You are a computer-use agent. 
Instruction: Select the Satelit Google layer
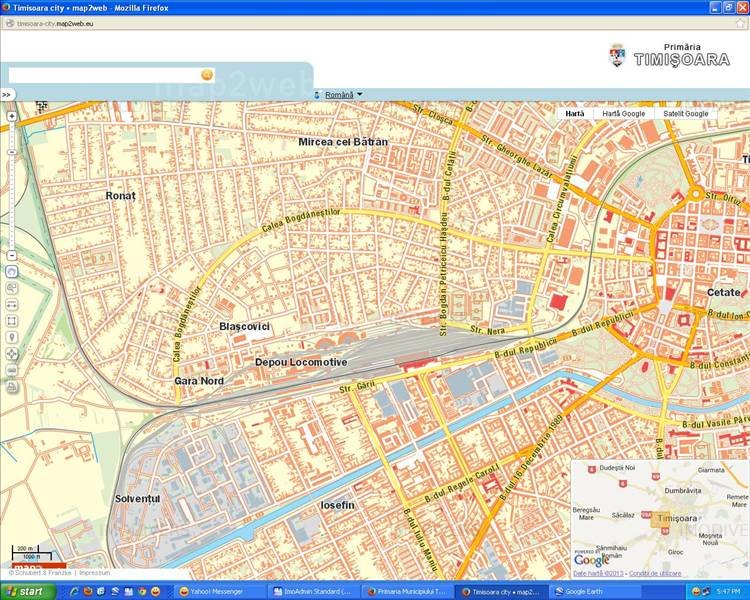(x=685, y=114)
